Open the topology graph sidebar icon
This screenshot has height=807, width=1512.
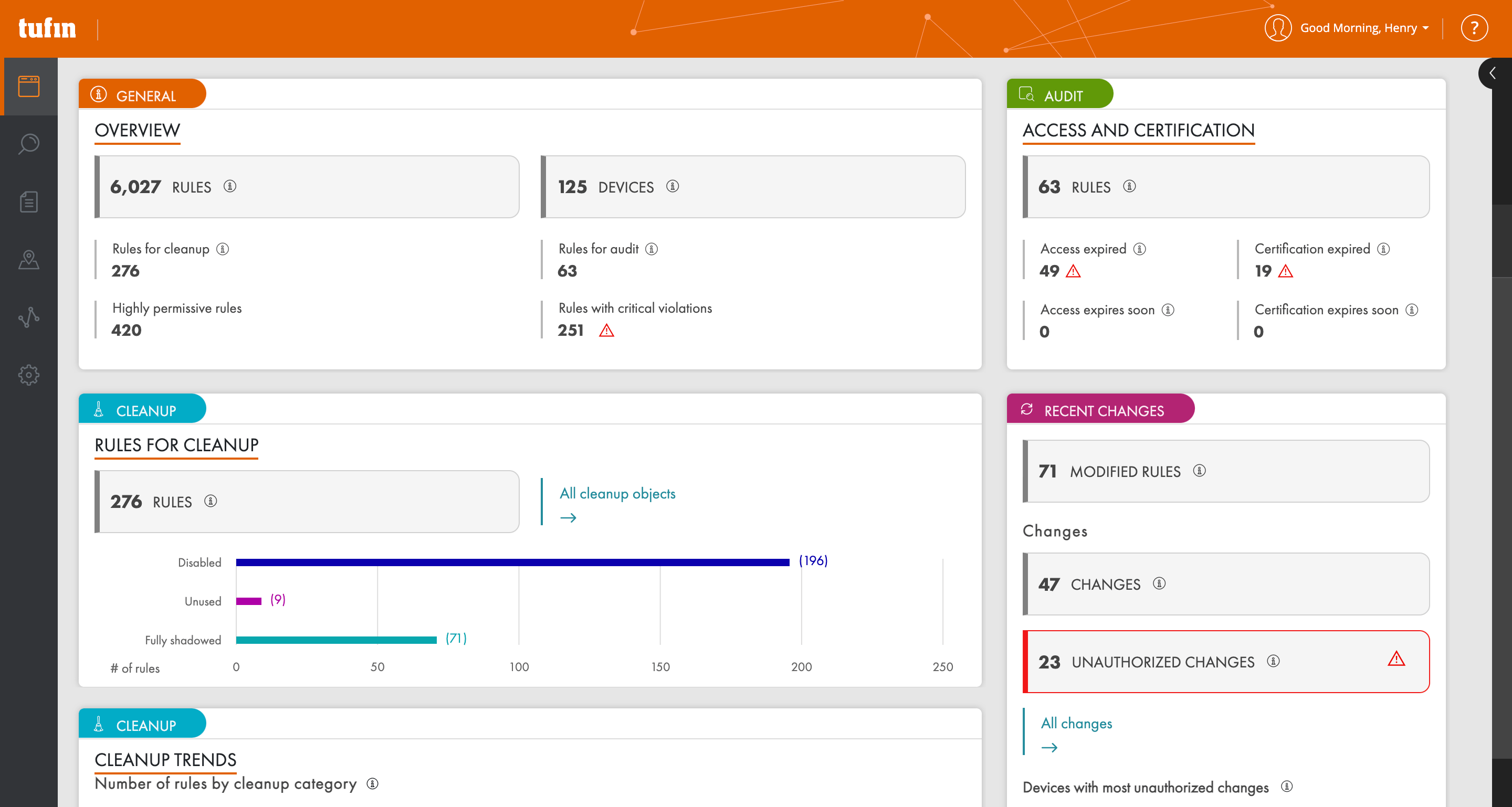pyautogui.click(x=29, y=317)
